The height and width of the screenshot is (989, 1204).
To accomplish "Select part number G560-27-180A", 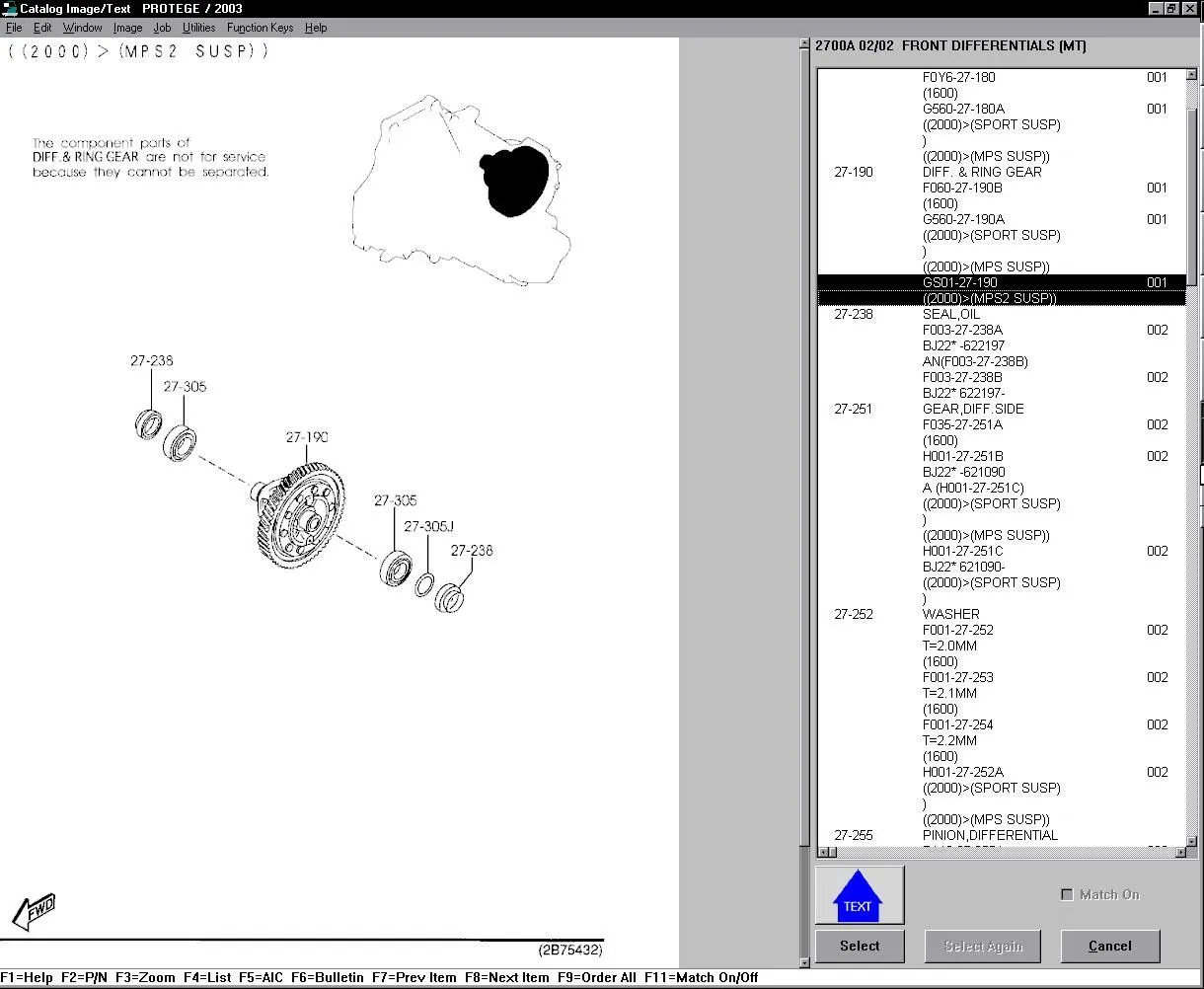I will point(963,109).
